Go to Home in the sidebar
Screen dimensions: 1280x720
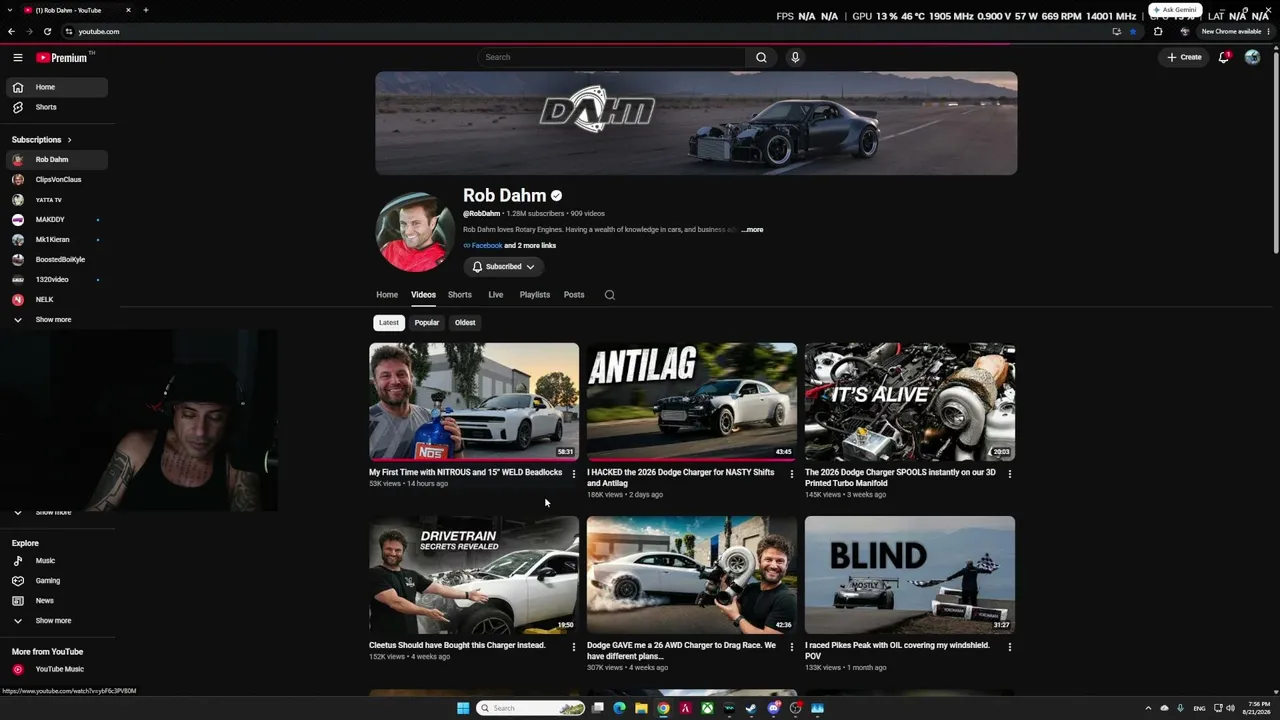(x=57, y=87)
